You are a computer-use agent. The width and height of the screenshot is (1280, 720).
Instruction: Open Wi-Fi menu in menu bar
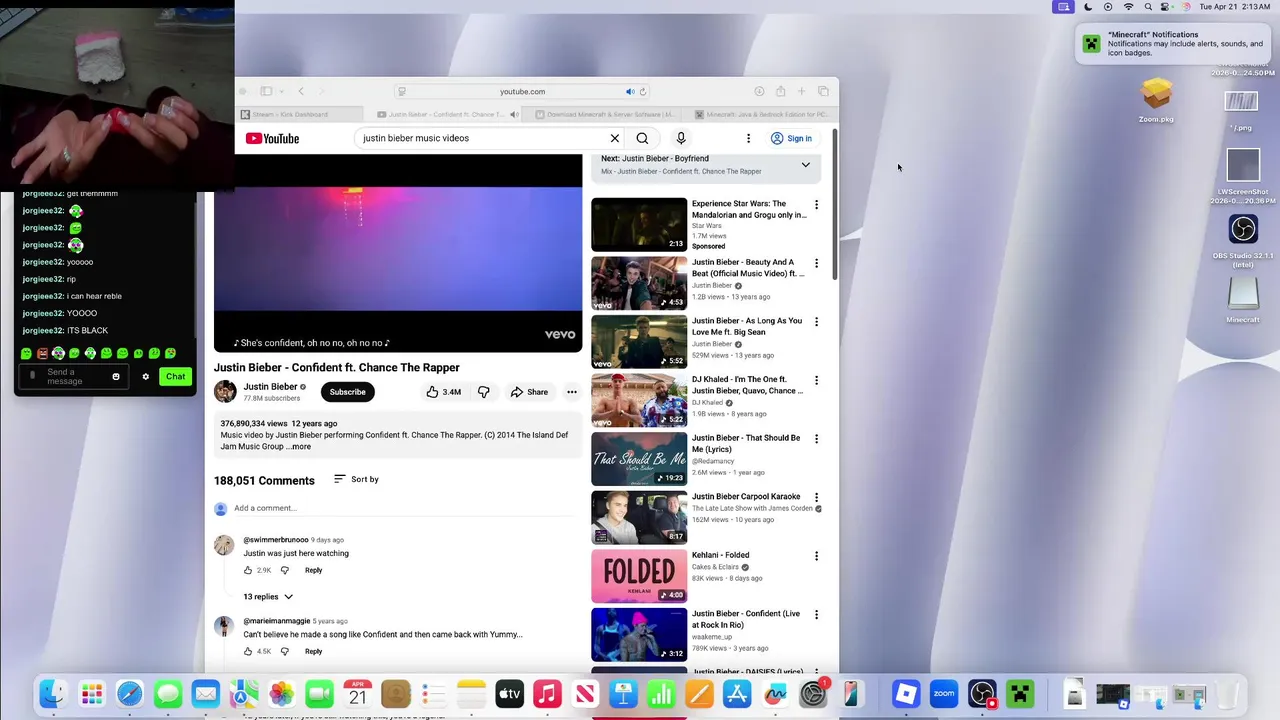coord(1129,7)
